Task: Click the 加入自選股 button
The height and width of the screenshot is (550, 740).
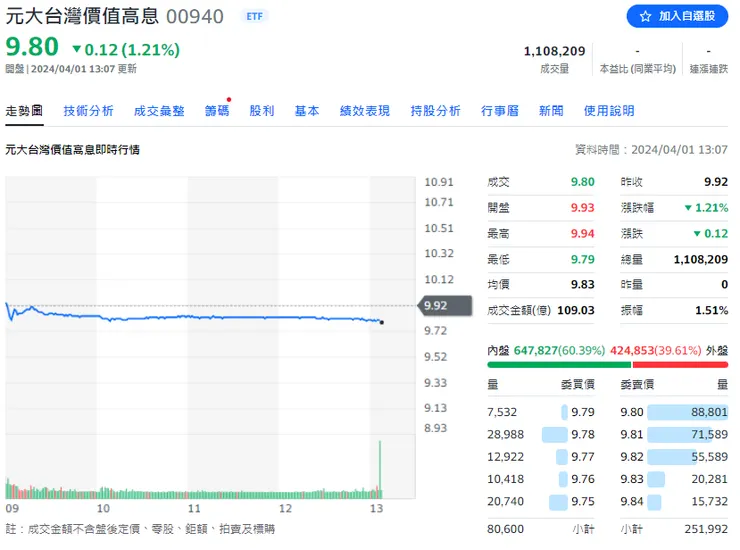Action: (x=677, y=17)
